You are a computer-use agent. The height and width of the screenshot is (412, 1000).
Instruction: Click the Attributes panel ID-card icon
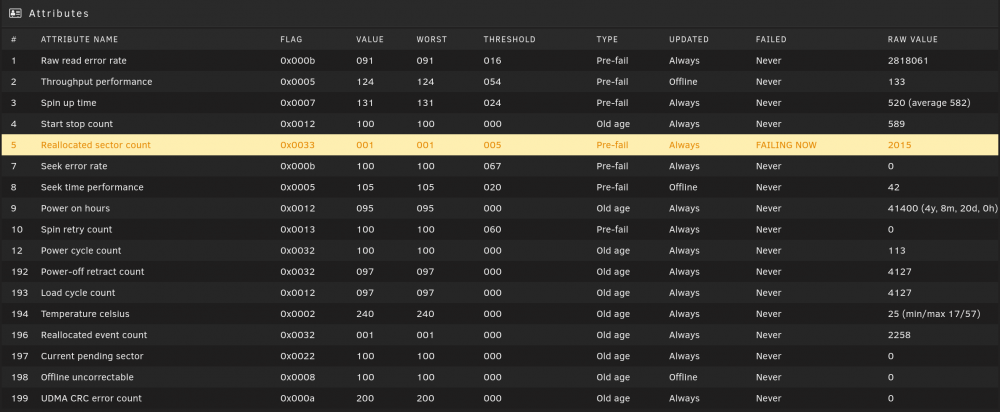(x=15, y=13)
